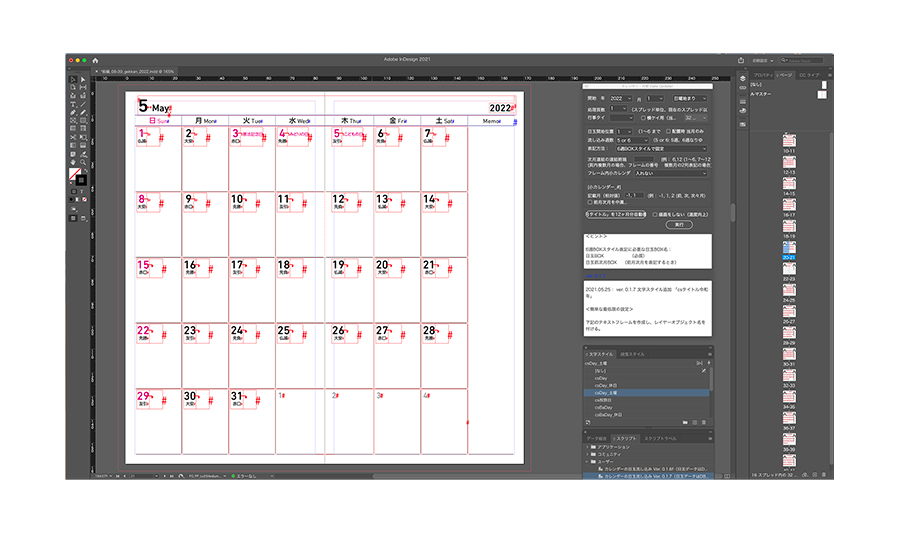This screenshot has height=533, width=900.
Task: Select the Gradient Swatch tool
Action: click(73, 145)
